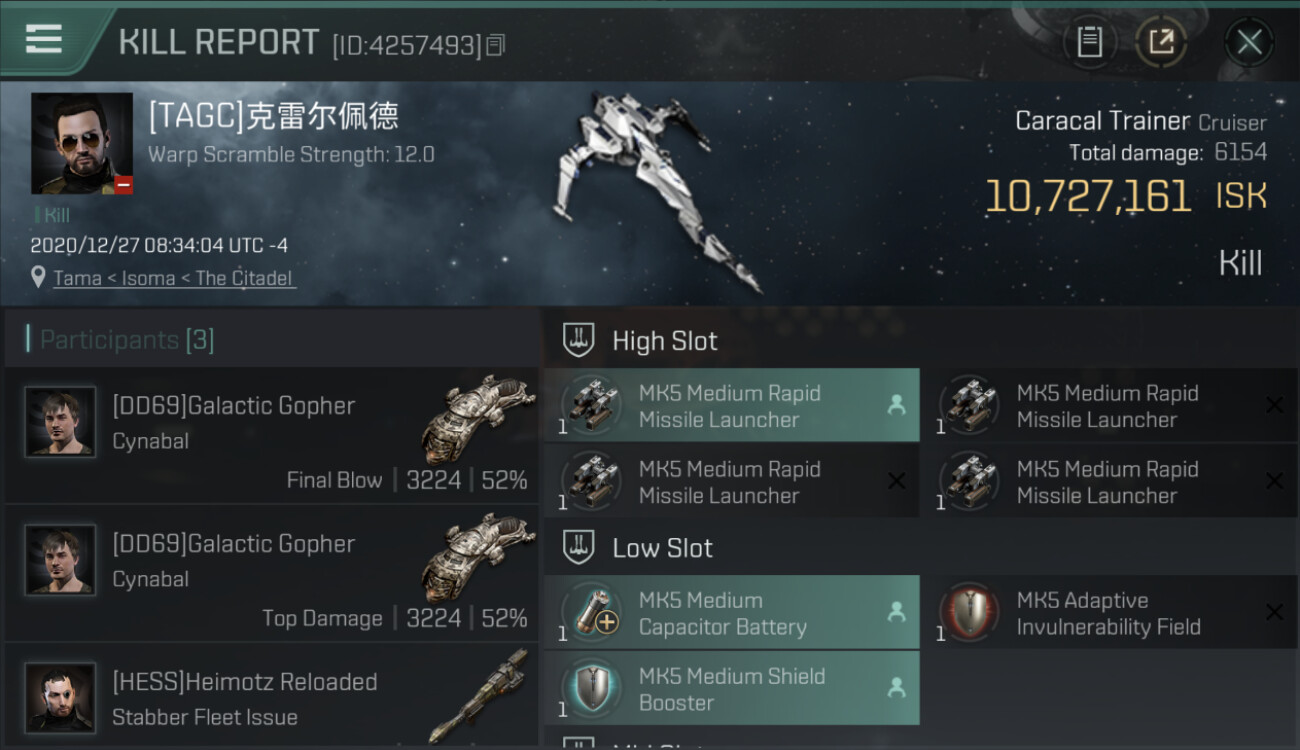Screen dimensions: 1300x750
Task: Click the share/export kill report icon
Action: [x=1161, y=42]
